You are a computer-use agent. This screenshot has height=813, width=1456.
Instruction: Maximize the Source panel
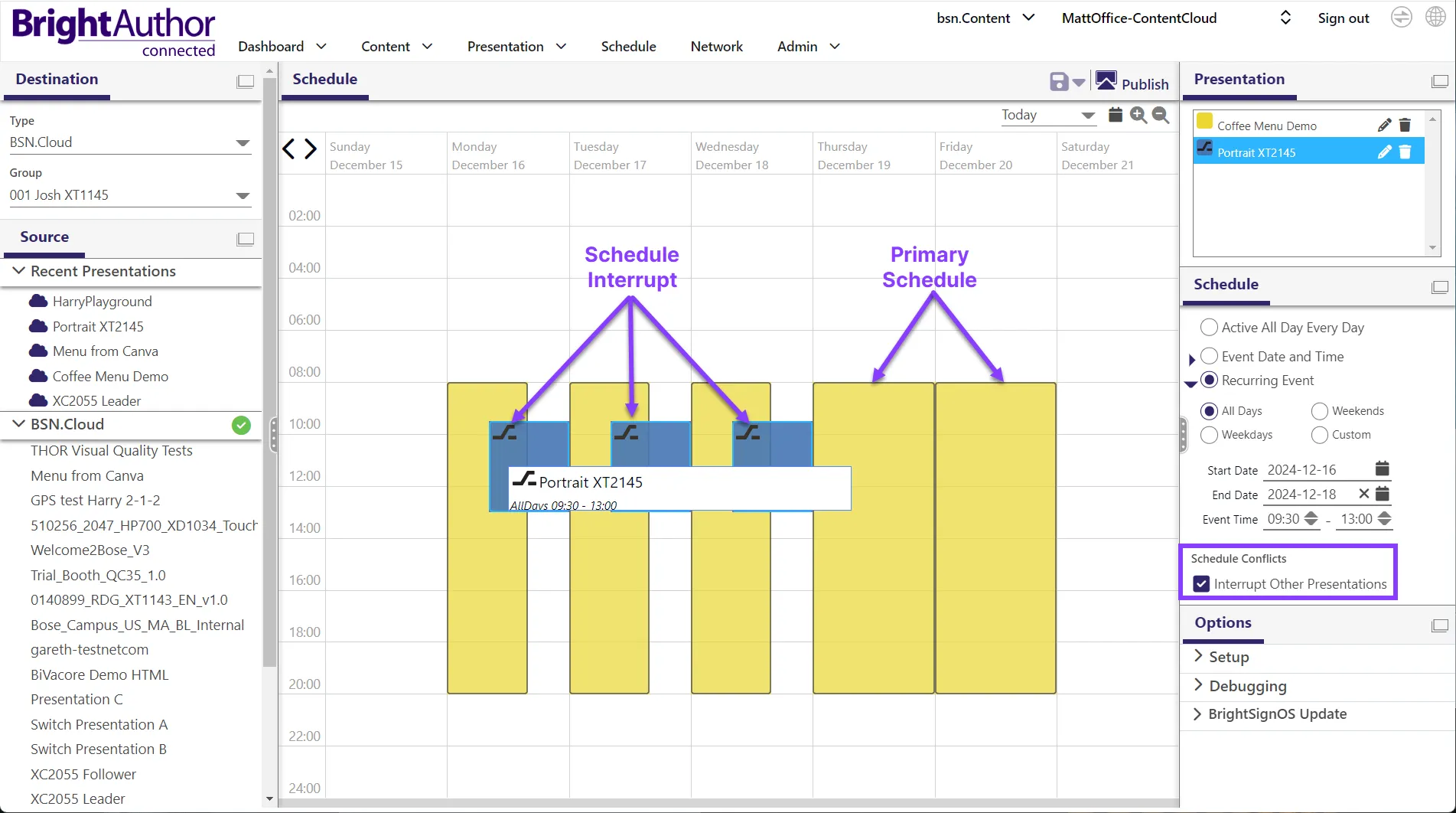(x=245, y=239)
